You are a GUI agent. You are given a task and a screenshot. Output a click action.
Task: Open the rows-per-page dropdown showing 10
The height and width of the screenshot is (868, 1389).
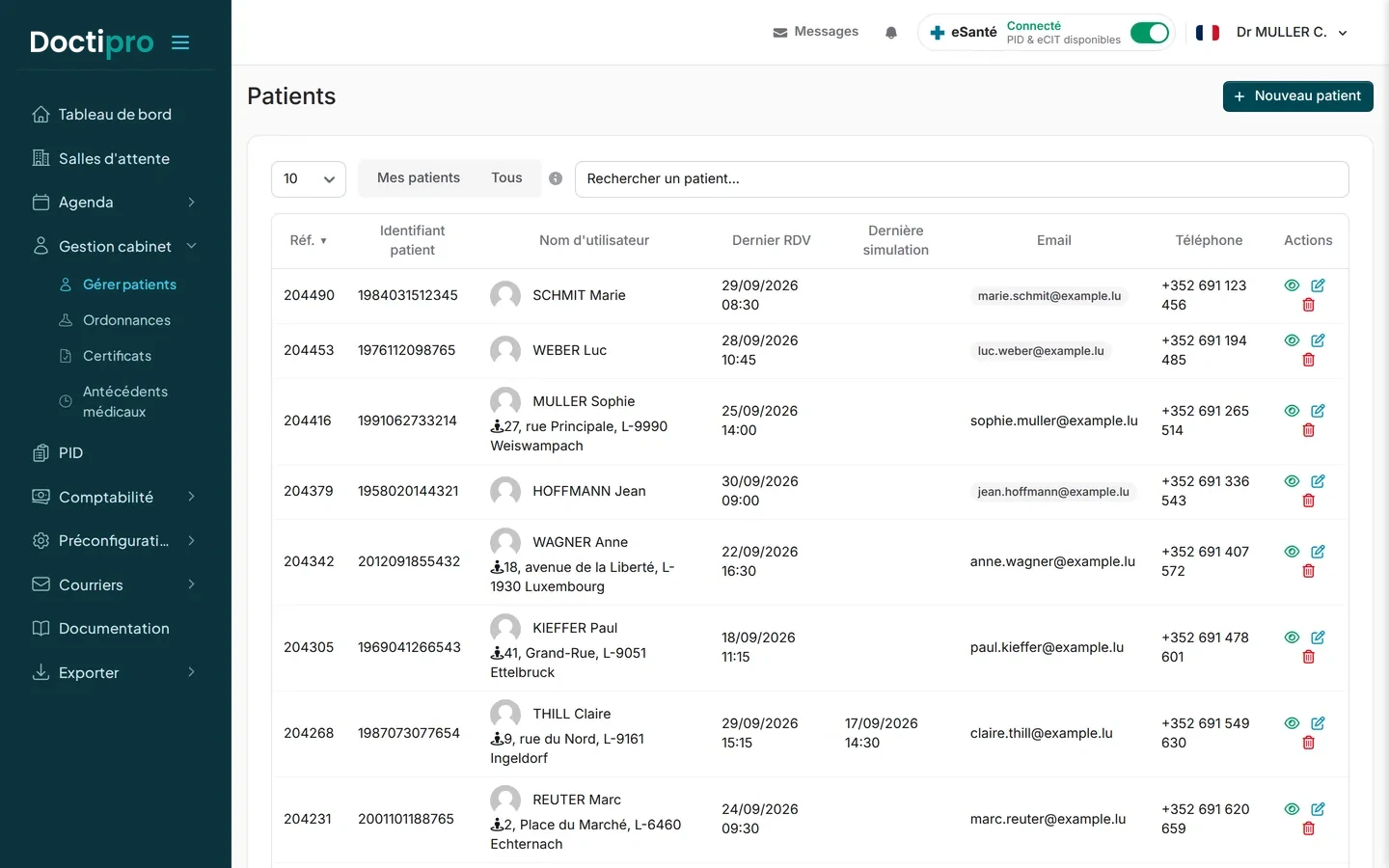(309, 179)
